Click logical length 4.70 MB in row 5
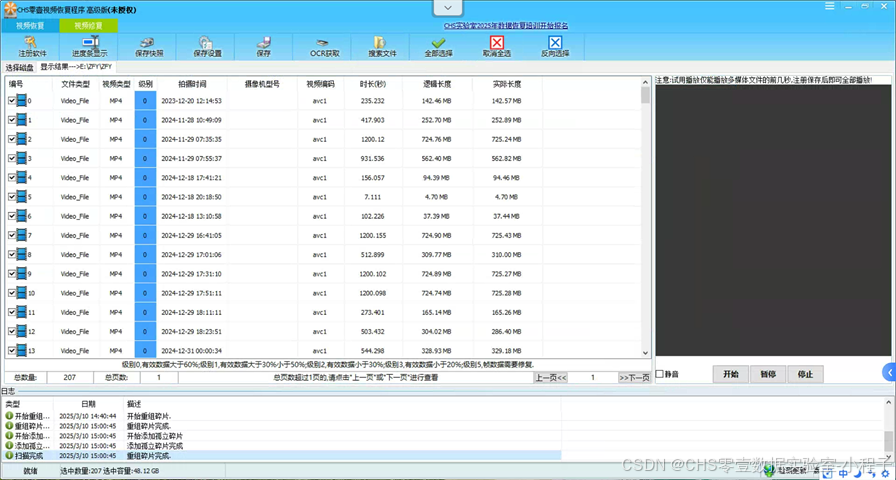The width and height of the screenshot is (896, 480). (x=437, y=197)
